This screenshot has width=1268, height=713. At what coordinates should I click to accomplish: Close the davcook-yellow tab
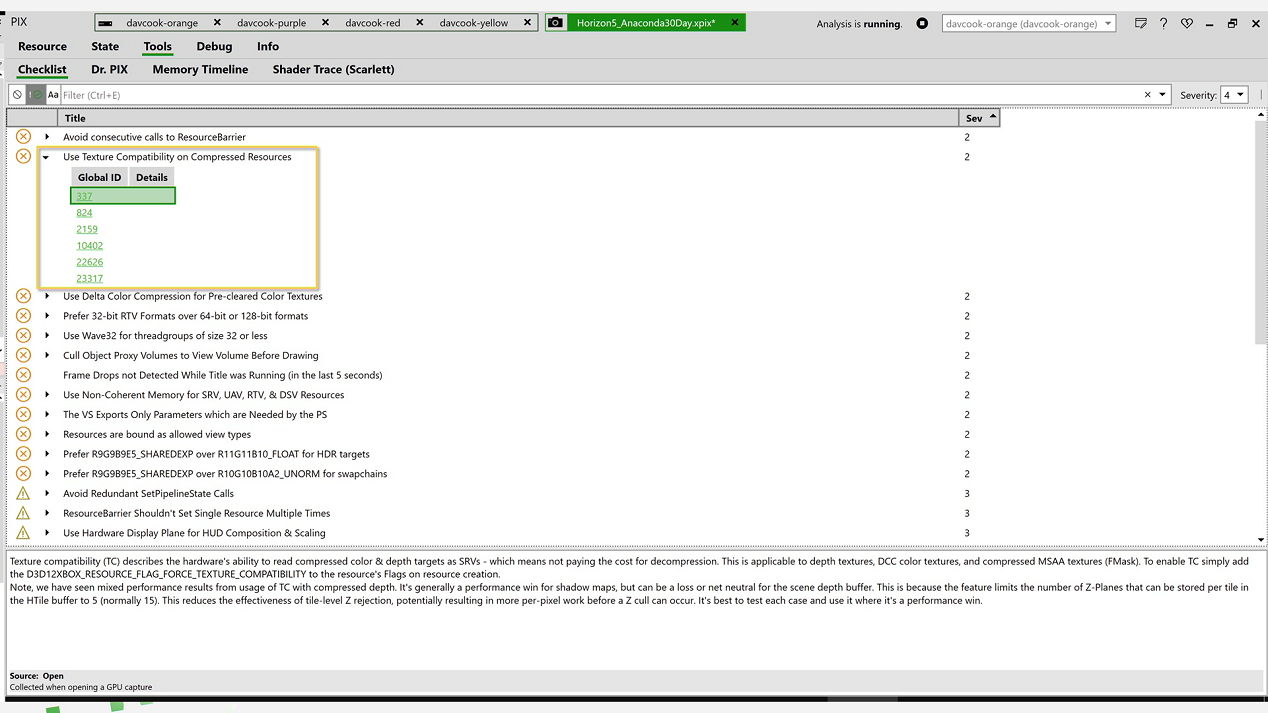click(527, 22)
